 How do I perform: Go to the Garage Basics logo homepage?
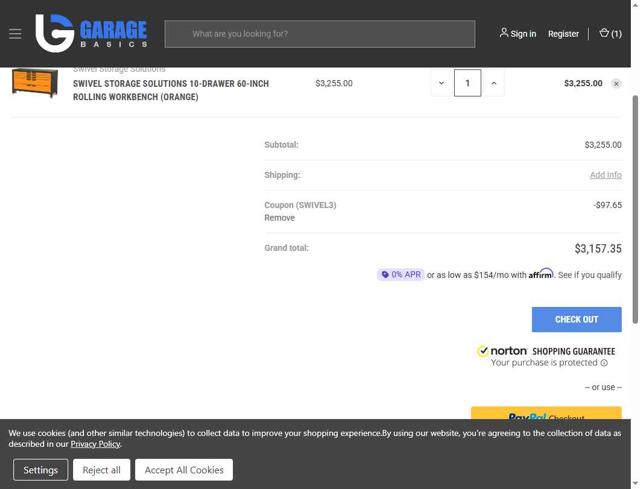point(91,33)
